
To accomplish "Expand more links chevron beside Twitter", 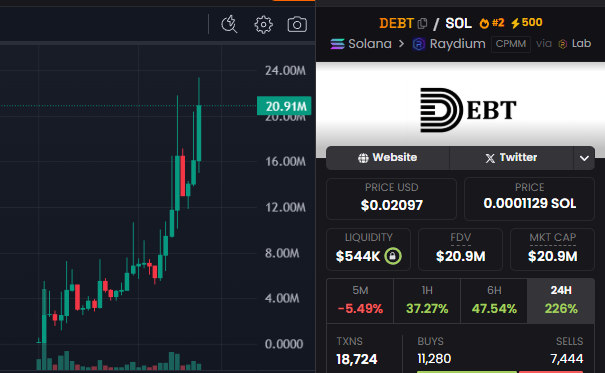I will click(x=584, y=158).
